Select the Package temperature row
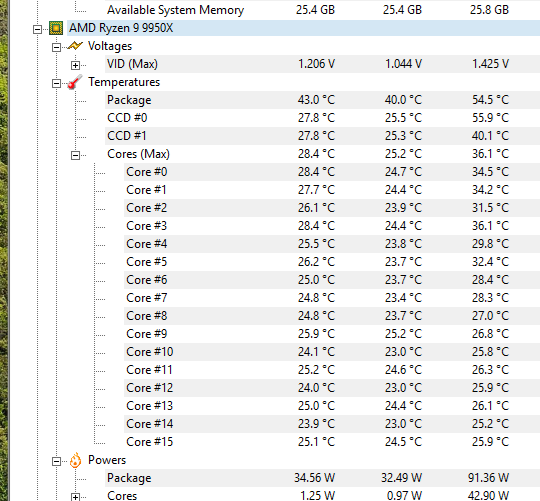The image size is (540, 501). pyautogui.click(x=322, y=100)
